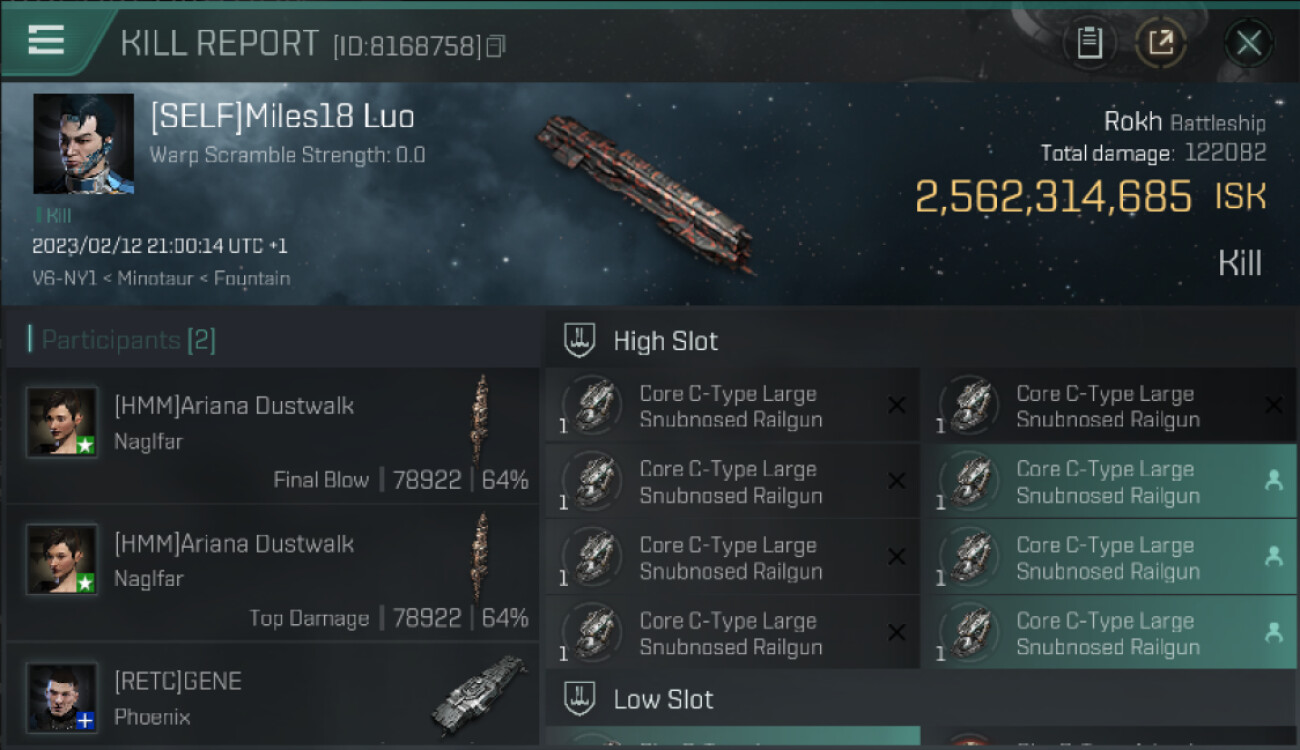The image size is (1300, 750).
Task: Close the kill report window
Action: click(x=1248, y=43)
